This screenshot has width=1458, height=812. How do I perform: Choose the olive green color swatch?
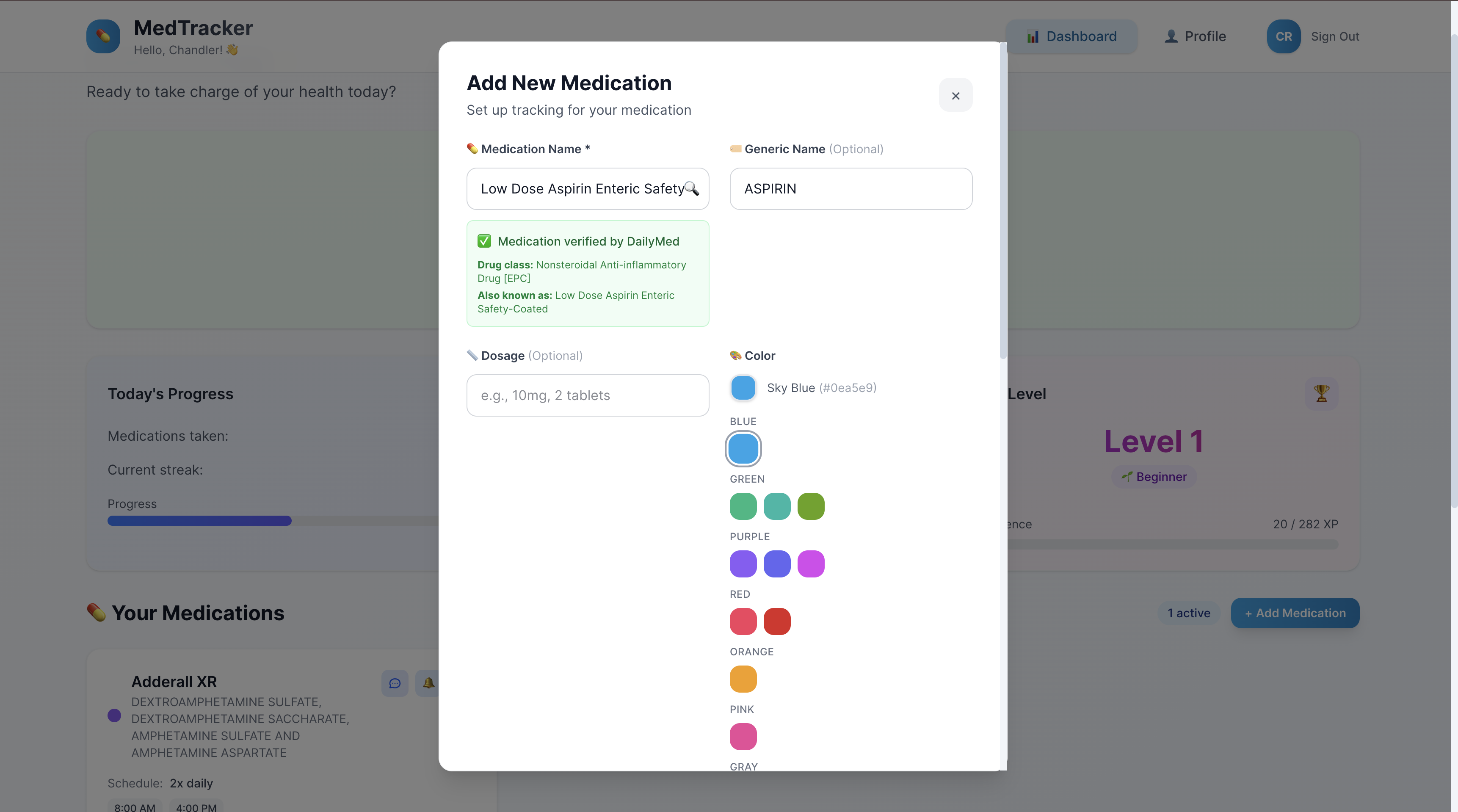click(x=811, y=506)
